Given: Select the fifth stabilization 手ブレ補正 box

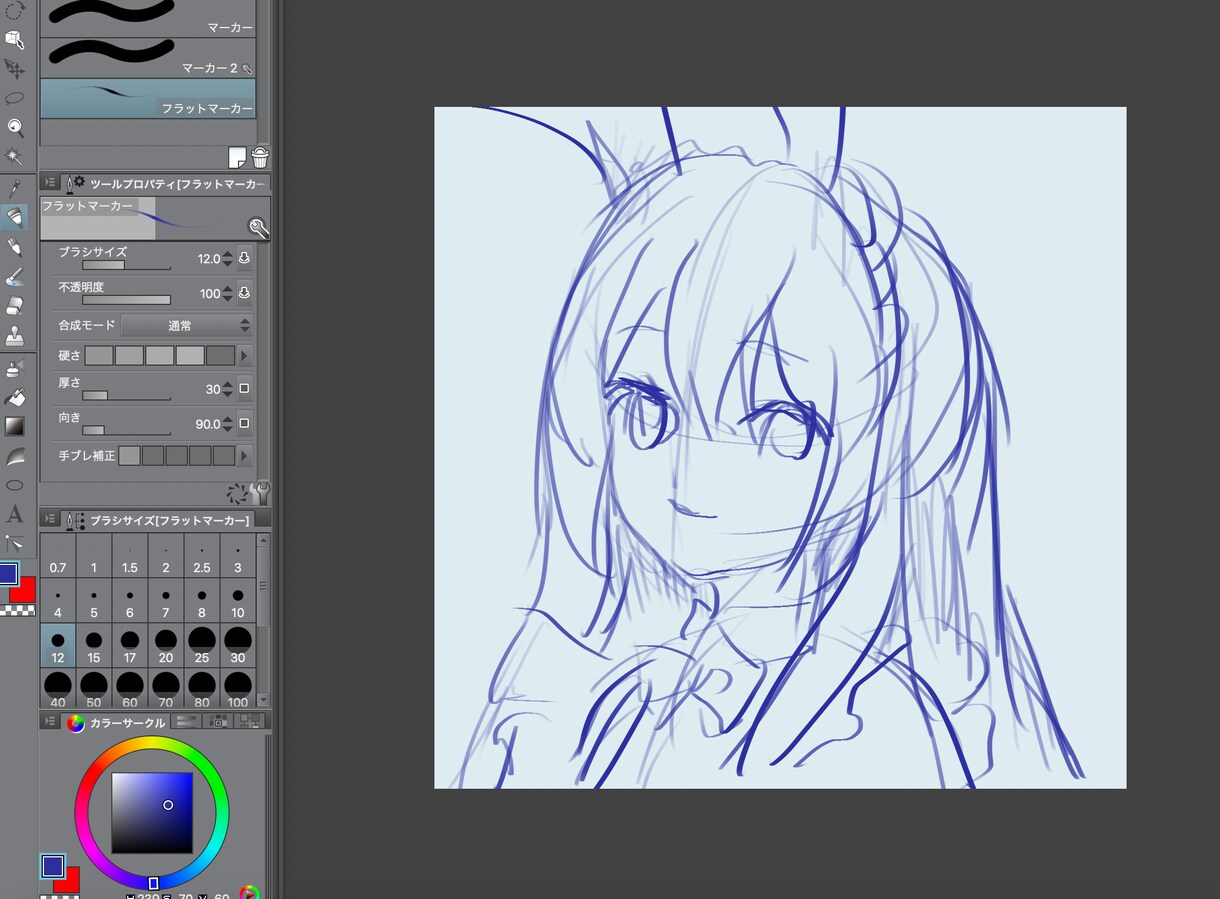Looking at the screenshot, I should (224, 455).
